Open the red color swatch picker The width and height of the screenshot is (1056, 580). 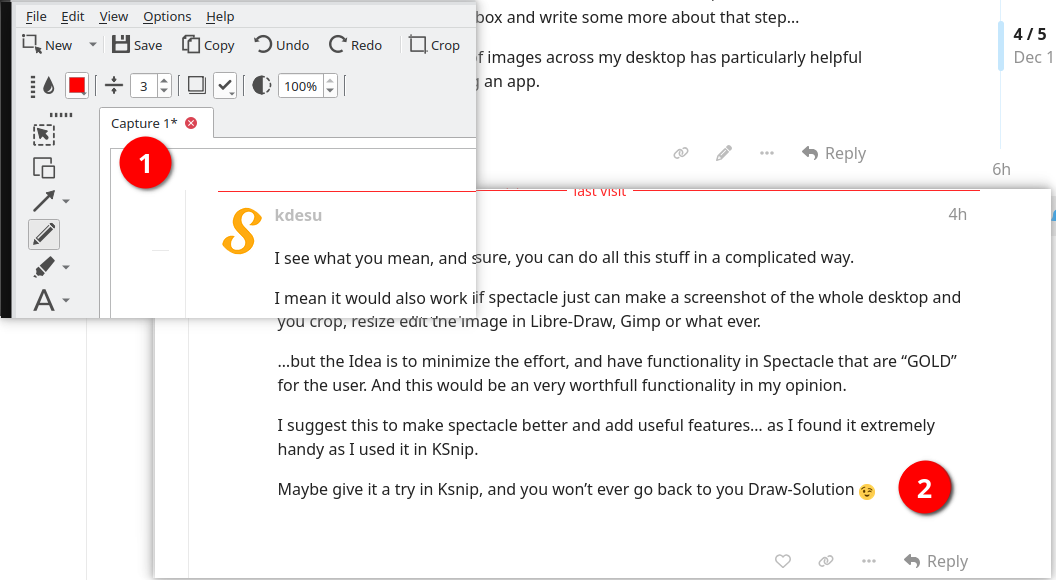tap(77, 86)
